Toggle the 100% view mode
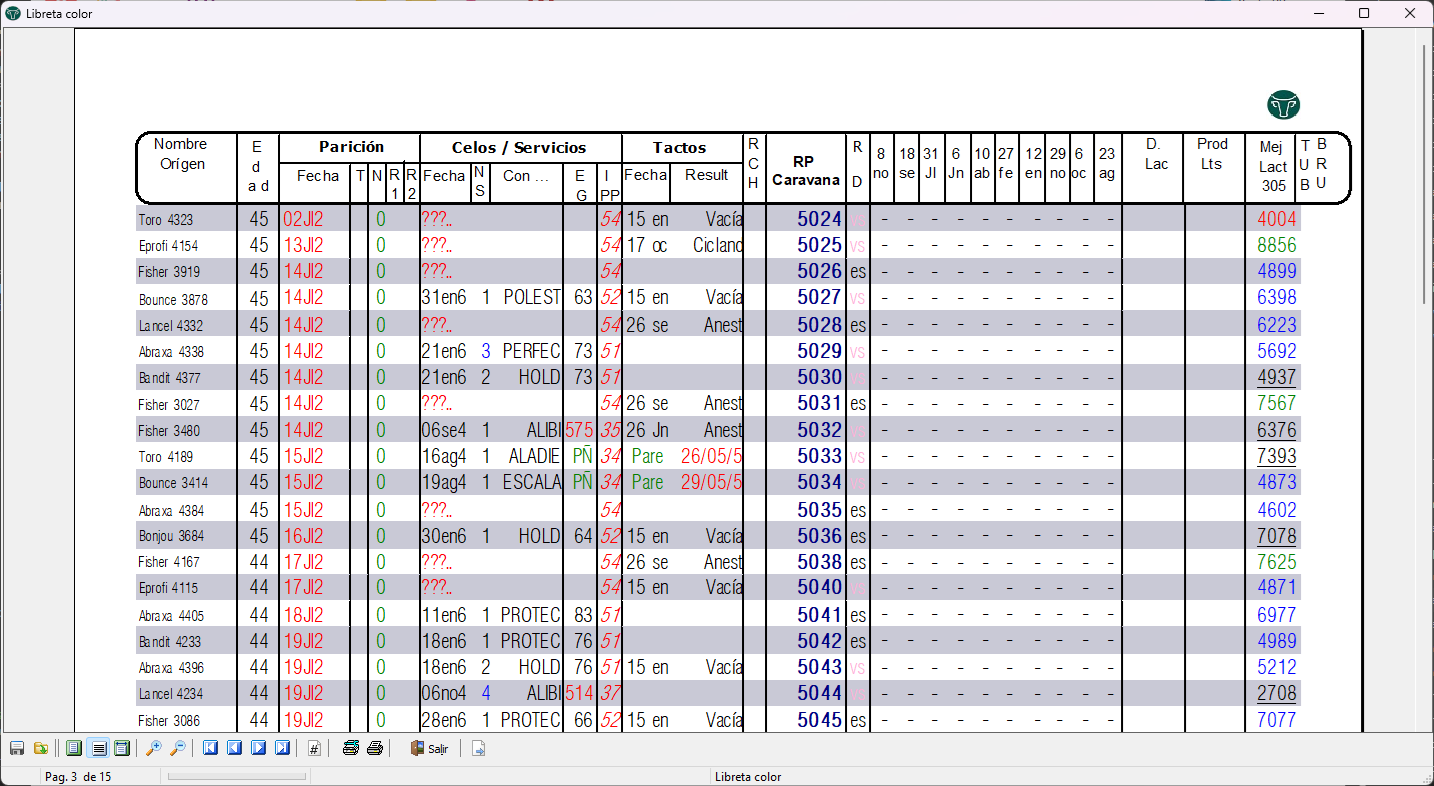 point(98,748)
